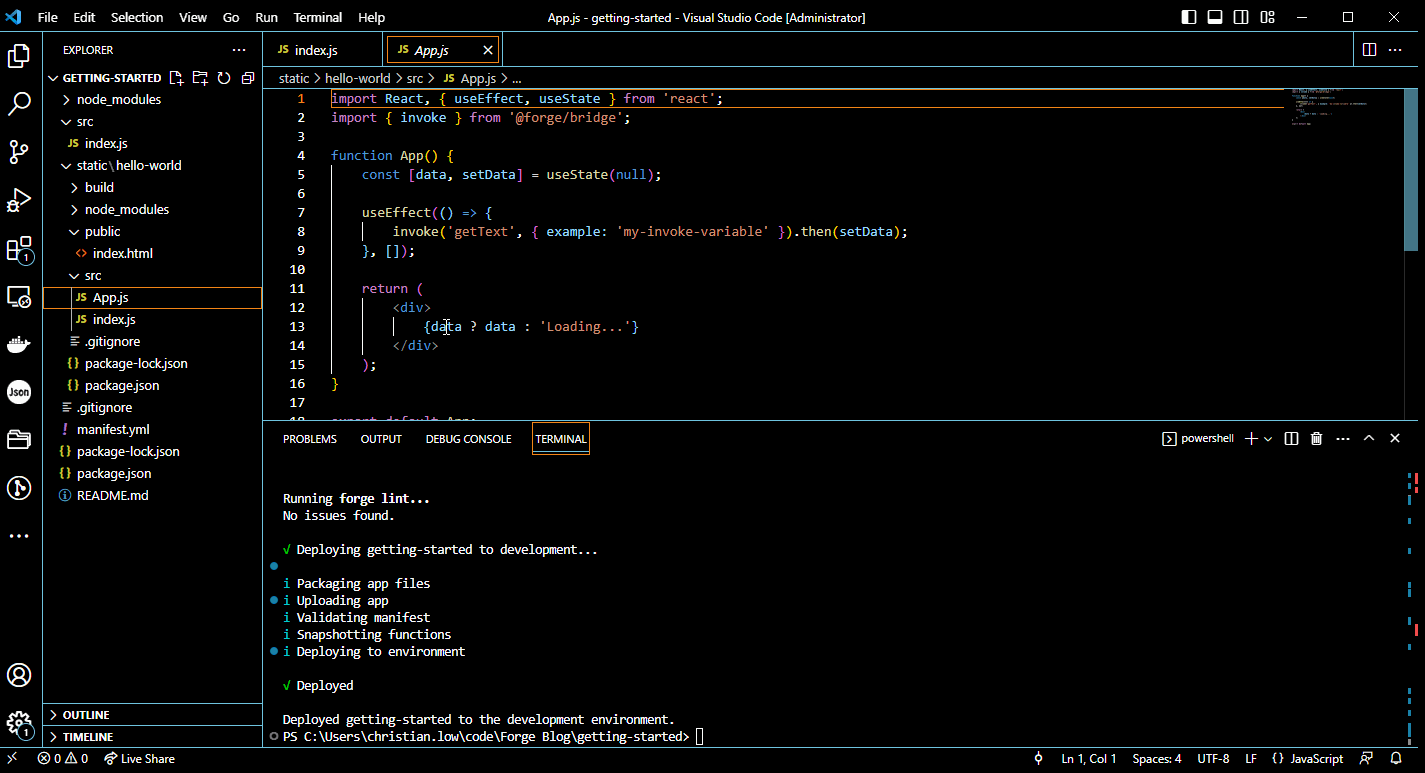1425x773 pixels.
Task: Open the Source Control view
Action: [x=19, y=152]
